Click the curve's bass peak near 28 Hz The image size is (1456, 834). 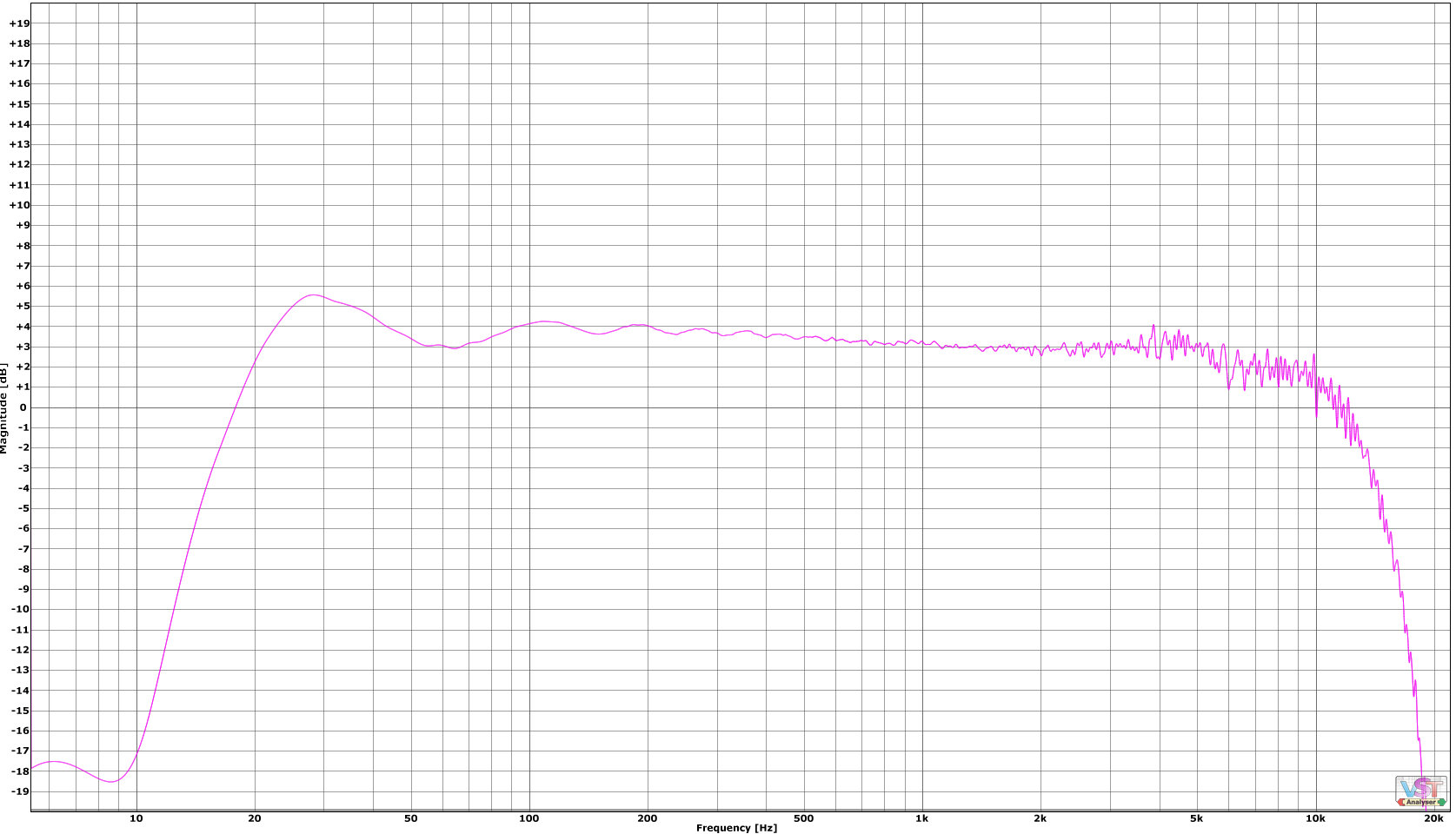coord(313,295)
